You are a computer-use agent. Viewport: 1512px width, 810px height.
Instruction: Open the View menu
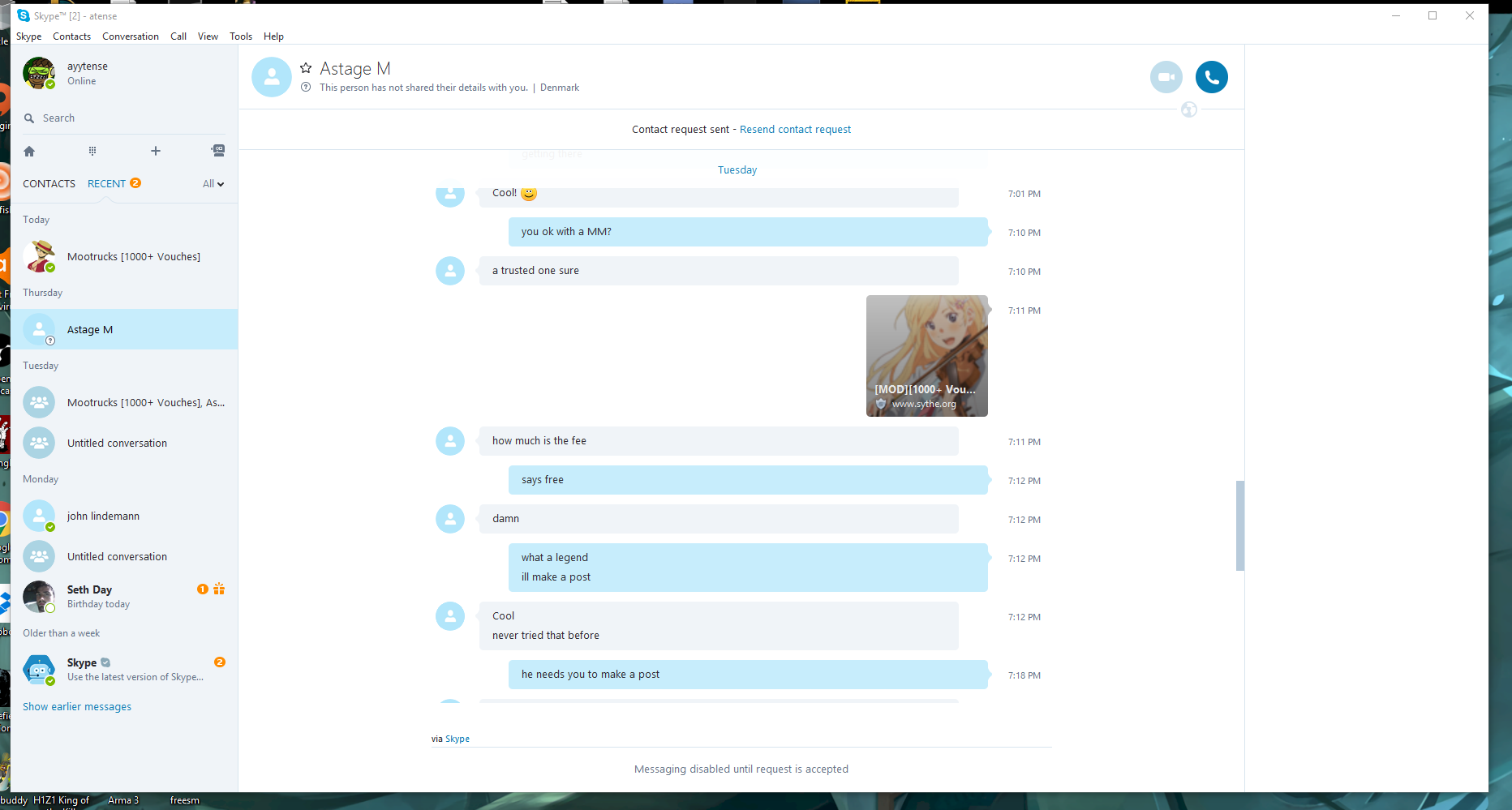[208, 36]
